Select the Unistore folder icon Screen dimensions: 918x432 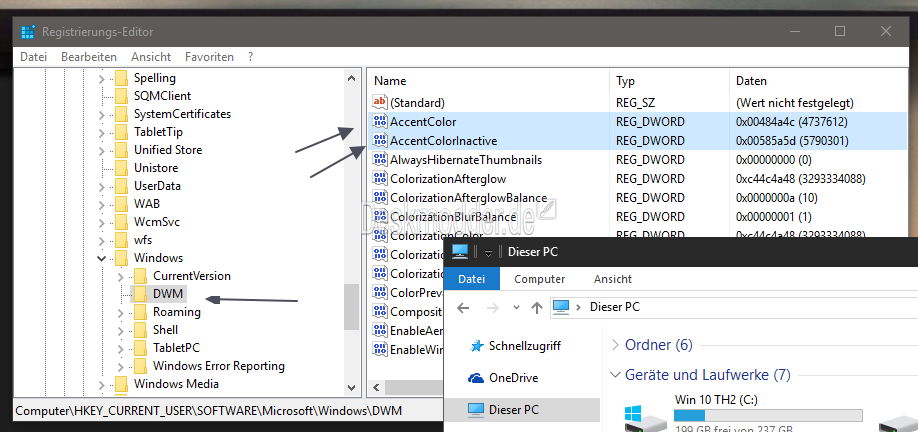[121, 168]
